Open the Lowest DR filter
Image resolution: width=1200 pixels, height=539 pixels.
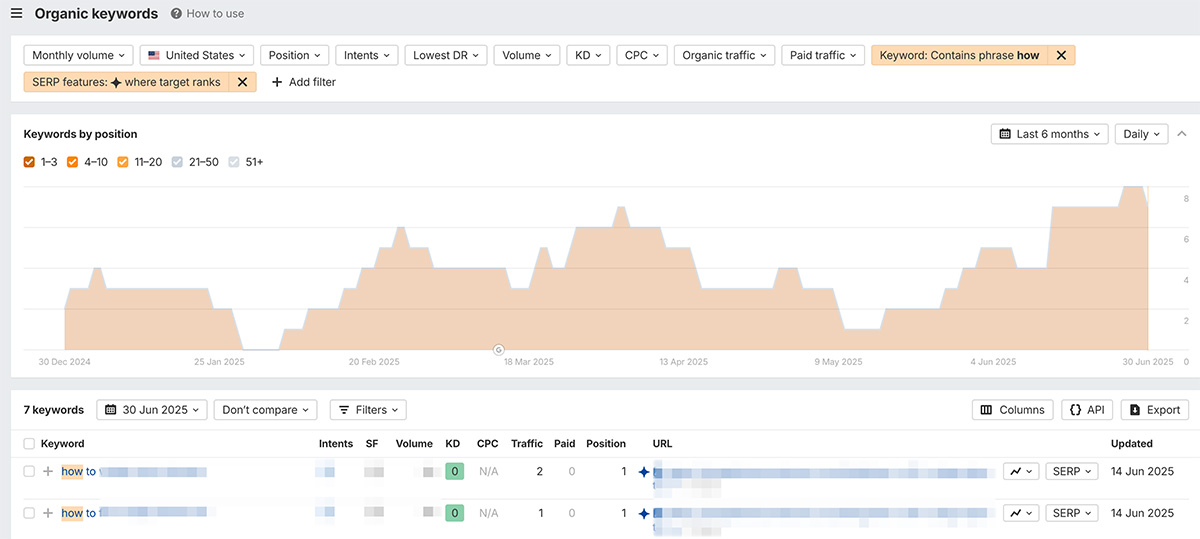coord(446,56)
